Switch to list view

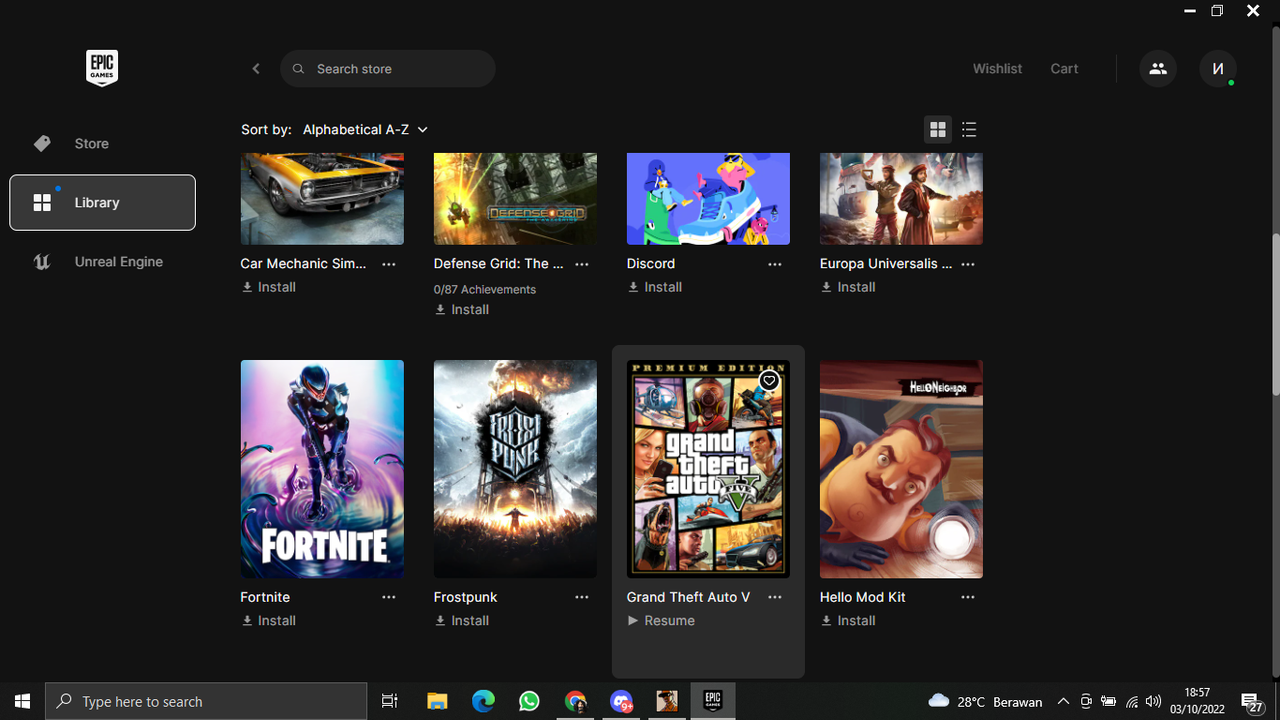[x=969, y=130]
